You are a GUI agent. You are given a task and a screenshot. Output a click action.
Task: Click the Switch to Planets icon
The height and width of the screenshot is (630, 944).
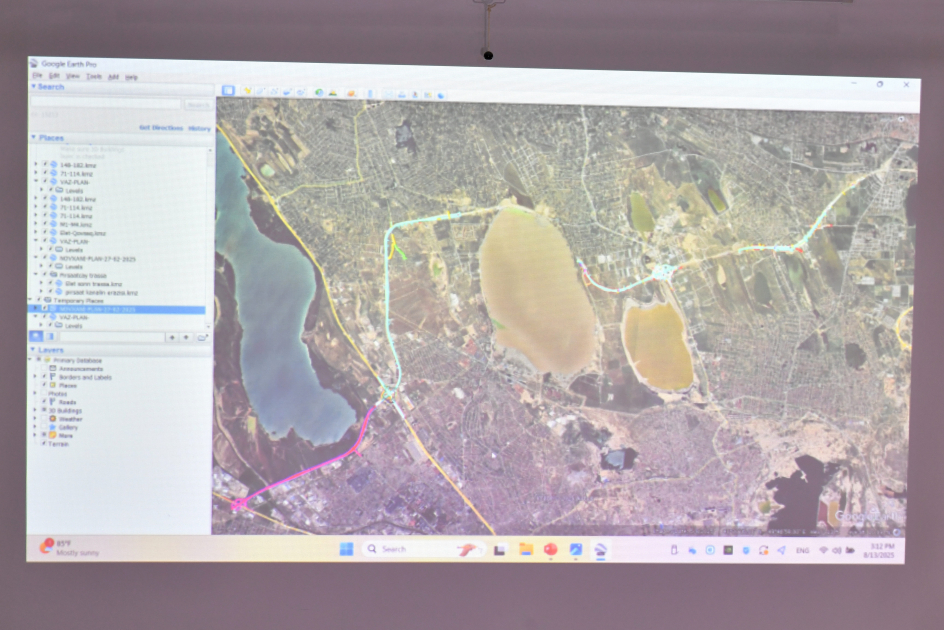click(351, 93)
